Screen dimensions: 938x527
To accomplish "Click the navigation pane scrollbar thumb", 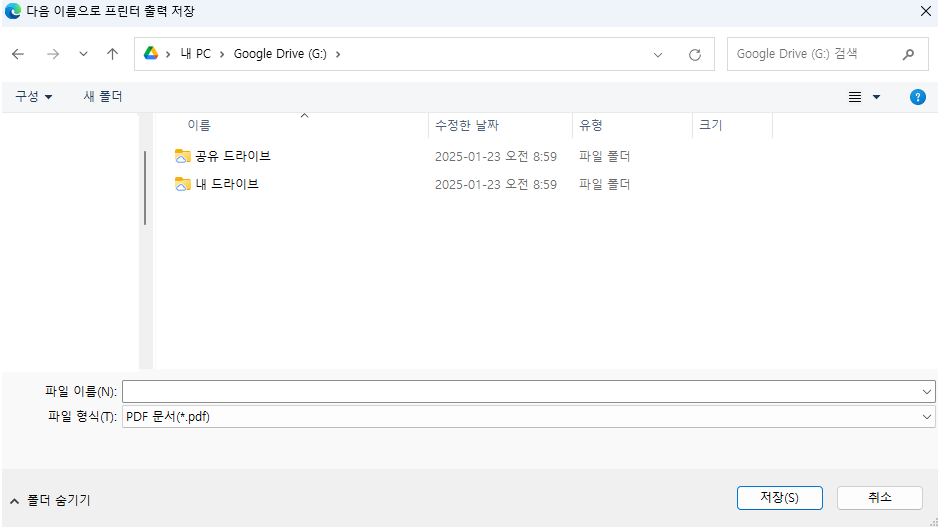I will (145, 188).
